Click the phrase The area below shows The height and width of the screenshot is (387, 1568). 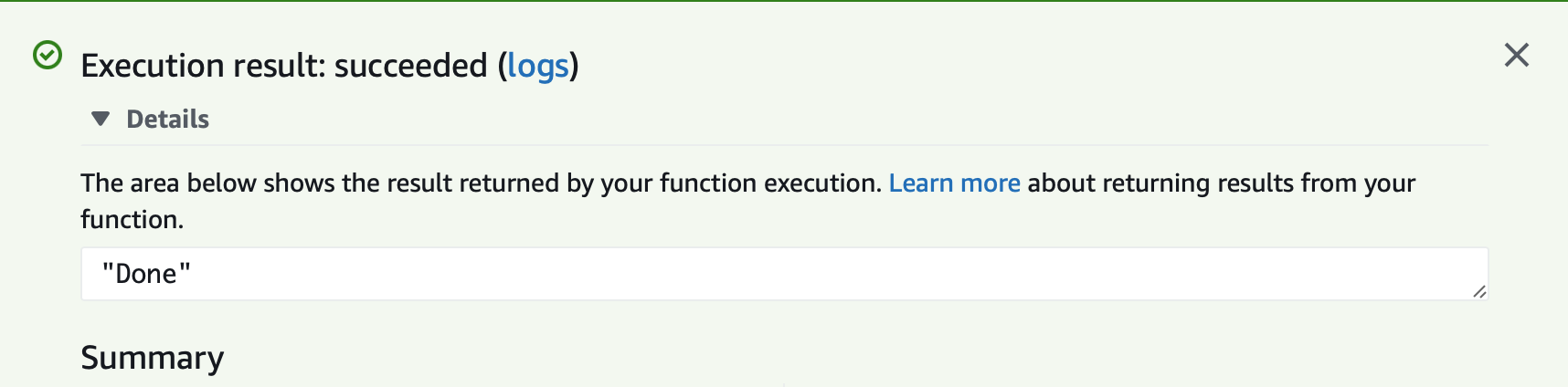pyautogui.click(x=207, y=183)
